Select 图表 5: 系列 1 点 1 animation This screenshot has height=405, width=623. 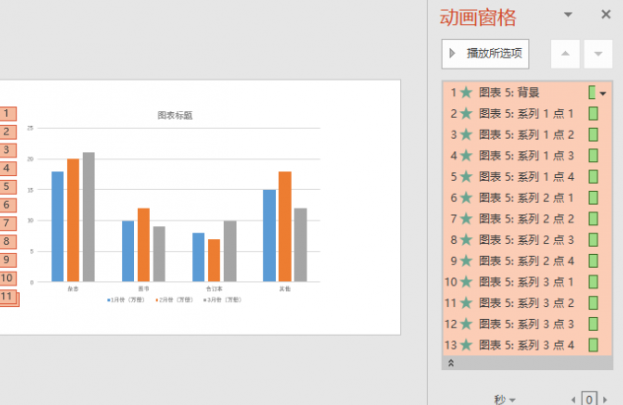click(x=527, y=114)
